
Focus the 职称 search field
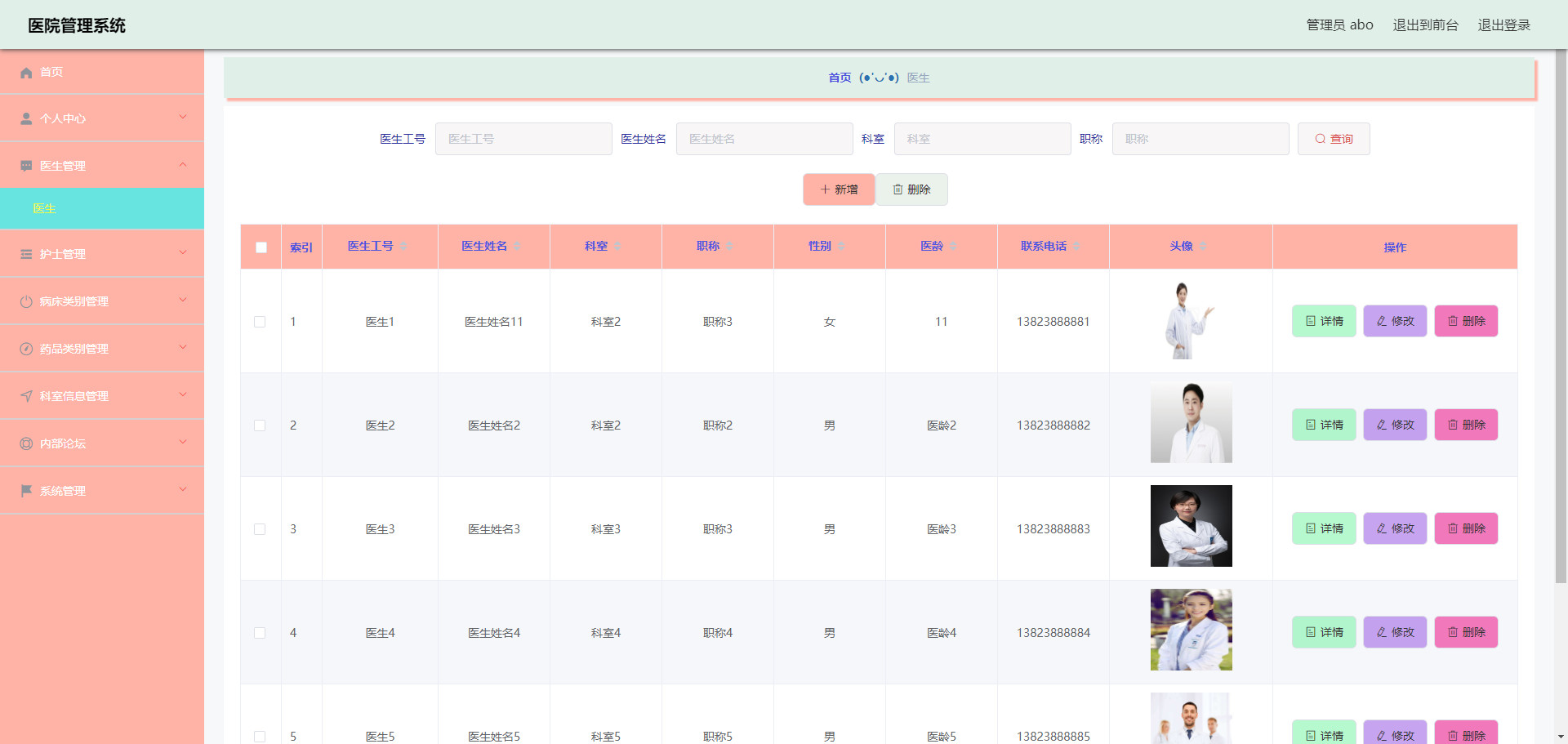pyautogui.click(x=1200, y=139)
